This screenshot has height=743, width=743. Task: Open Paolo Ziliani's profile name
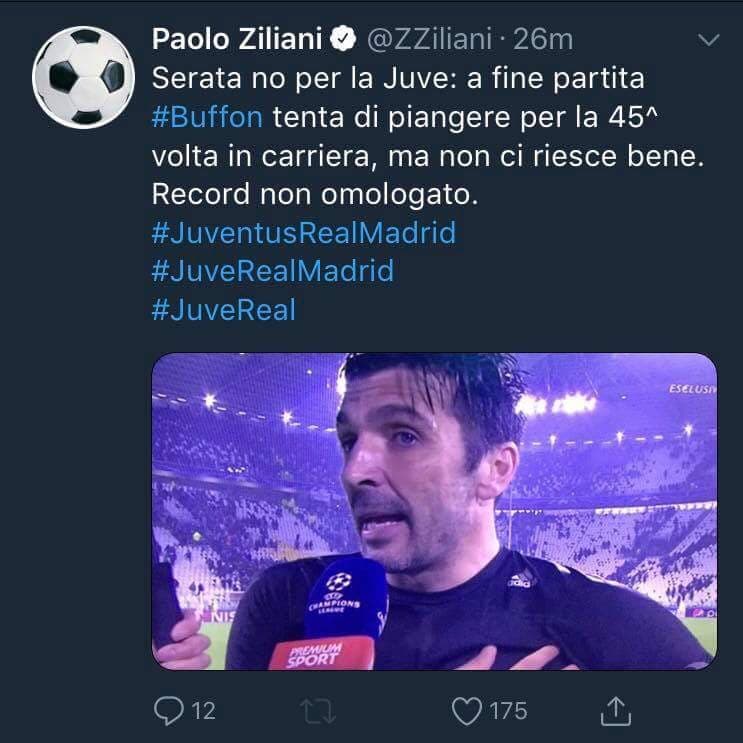(x=236, y=40)
